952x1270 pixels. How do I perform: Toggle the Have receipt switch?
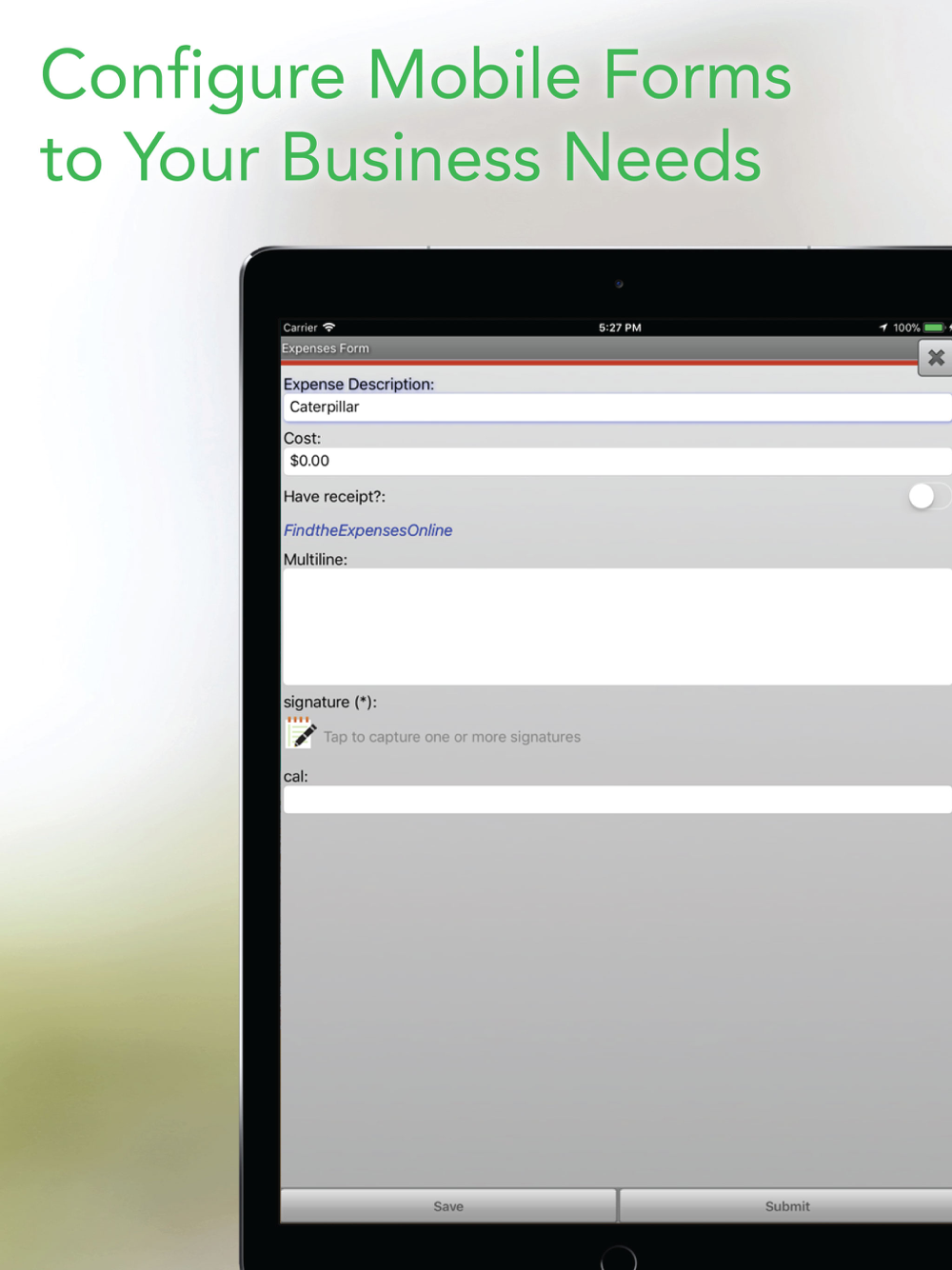[929, 496]
